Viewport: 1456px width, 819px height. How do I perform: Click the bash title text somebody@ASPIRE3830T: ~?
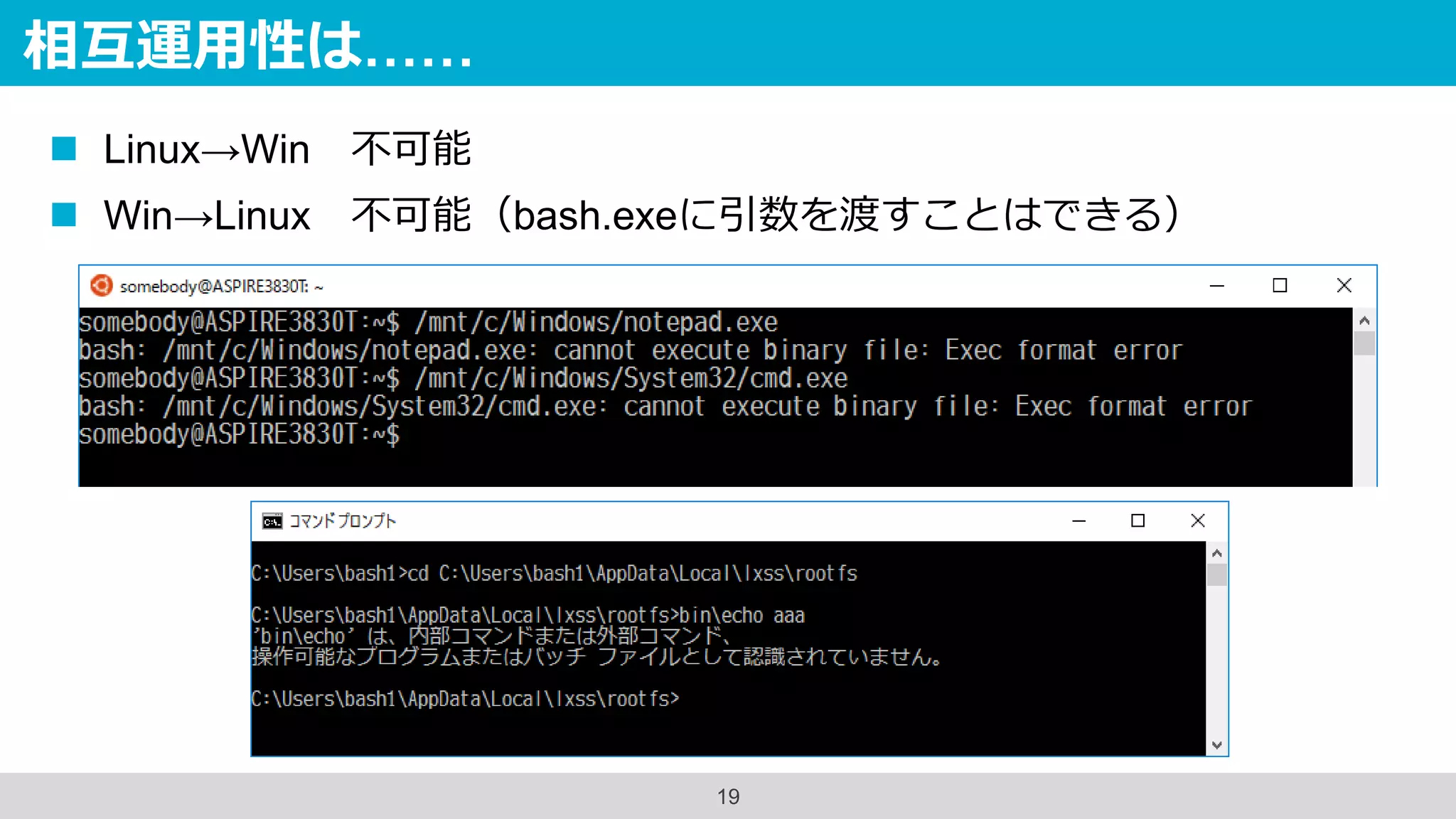[221, 287]
